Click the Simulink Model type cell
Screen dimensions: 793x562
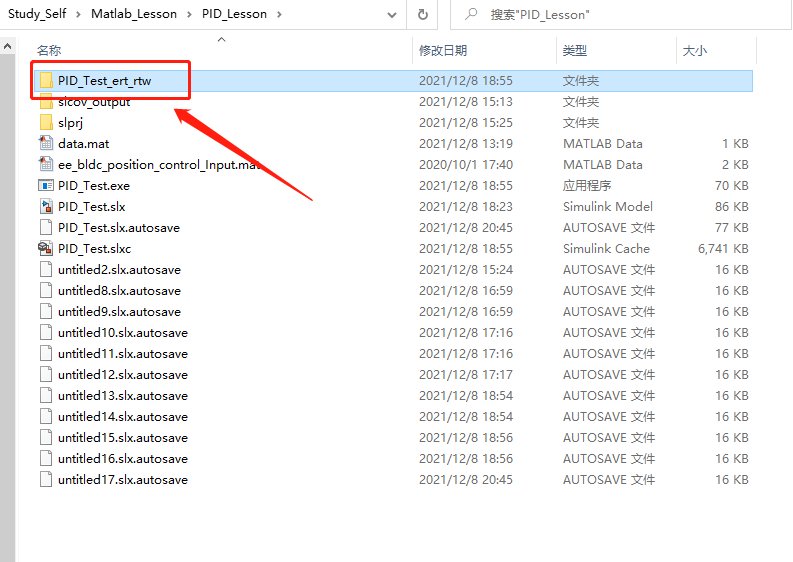pos(608,206)
